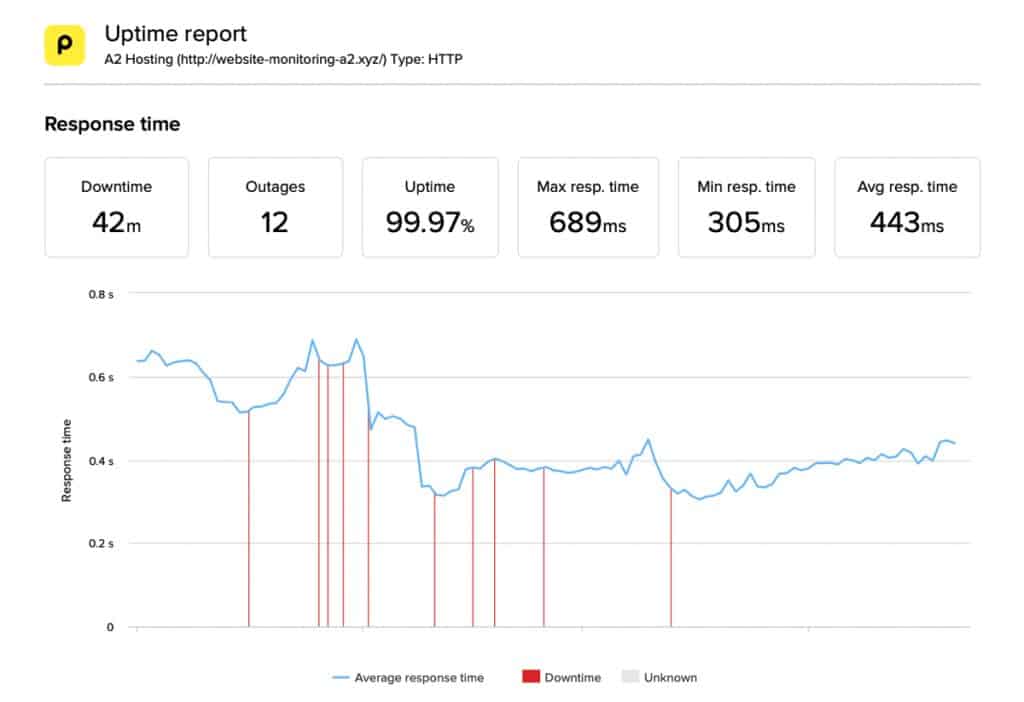Select the Min resp. time card

(x=746, y=206)
